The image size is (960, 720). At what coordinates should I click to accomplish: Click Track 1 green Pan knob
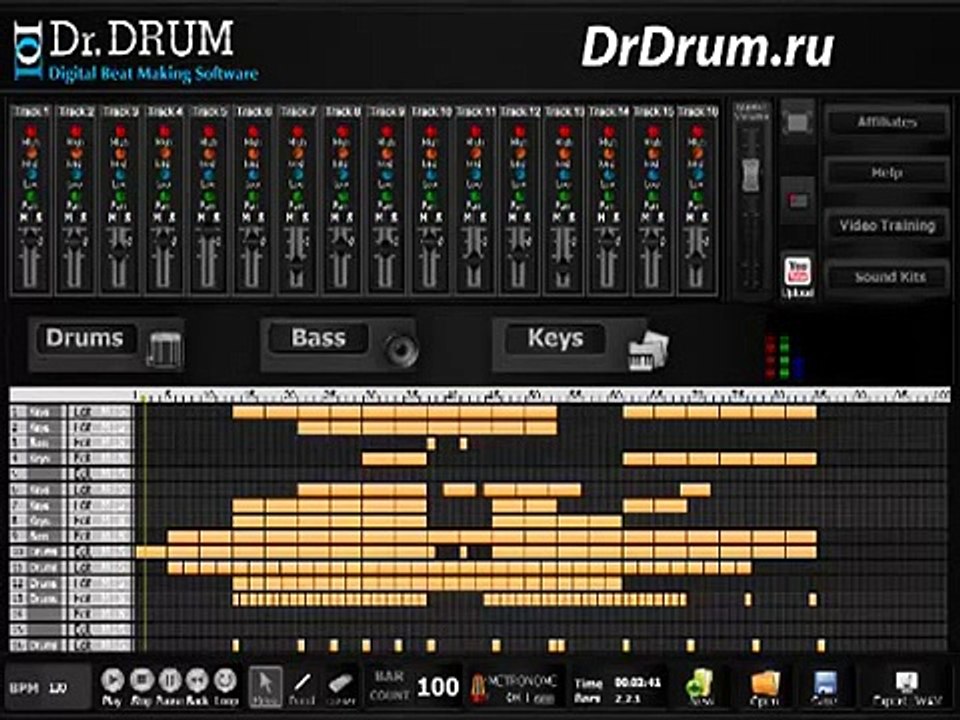31,197
